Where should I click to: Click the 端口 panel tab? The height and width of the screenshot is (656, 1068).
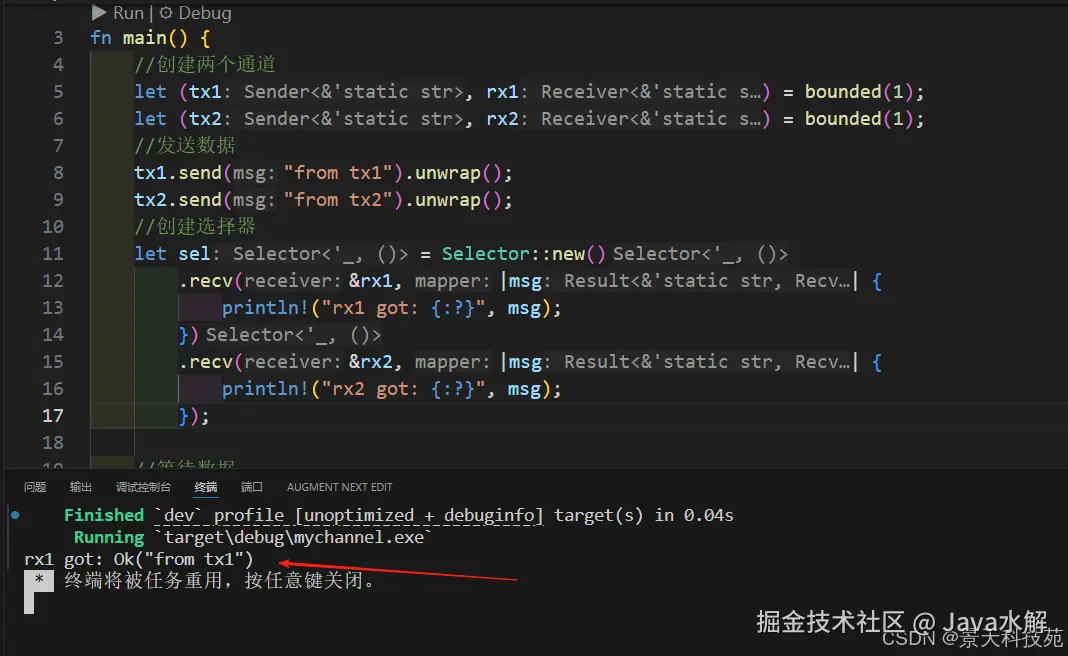(251, 487)
